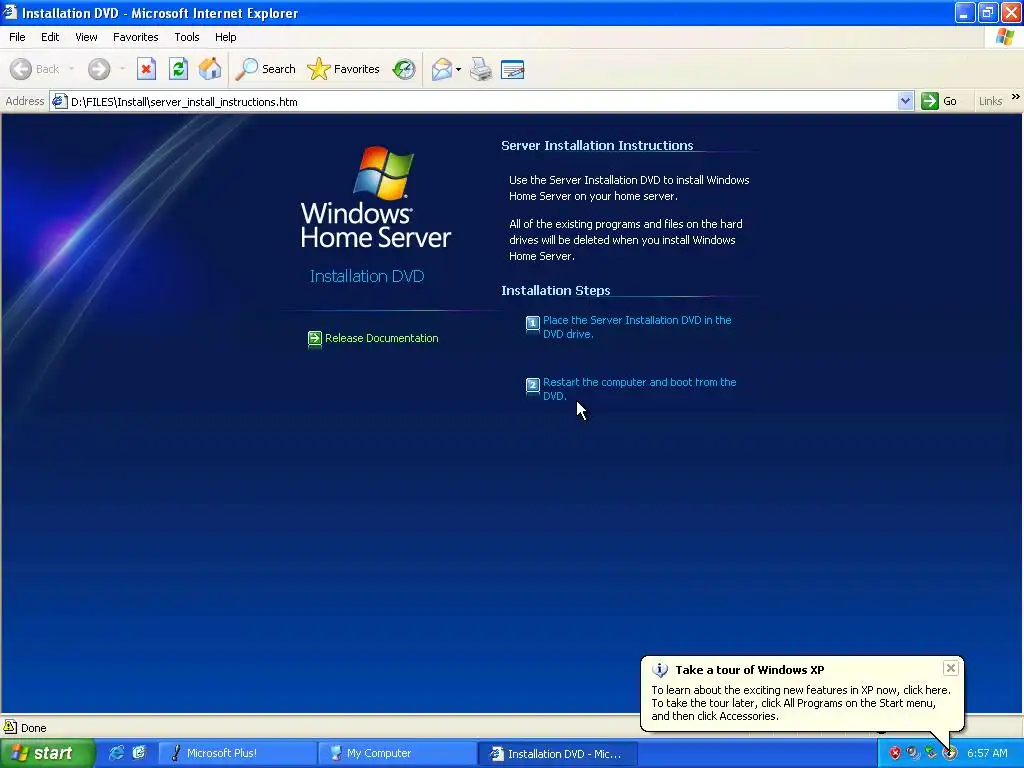Expand the Address bar dropdown
The width and height of the screenshot is (1024, 768).
click(x=905, y=101)
